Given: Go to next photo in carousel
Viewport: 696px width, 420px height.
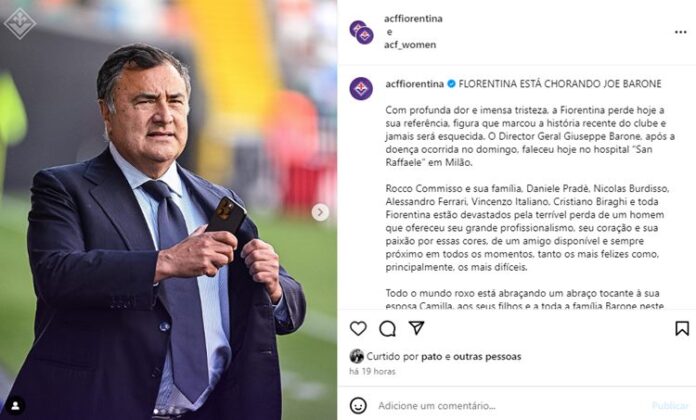Looking at the screenshot, I should [320, 212].
